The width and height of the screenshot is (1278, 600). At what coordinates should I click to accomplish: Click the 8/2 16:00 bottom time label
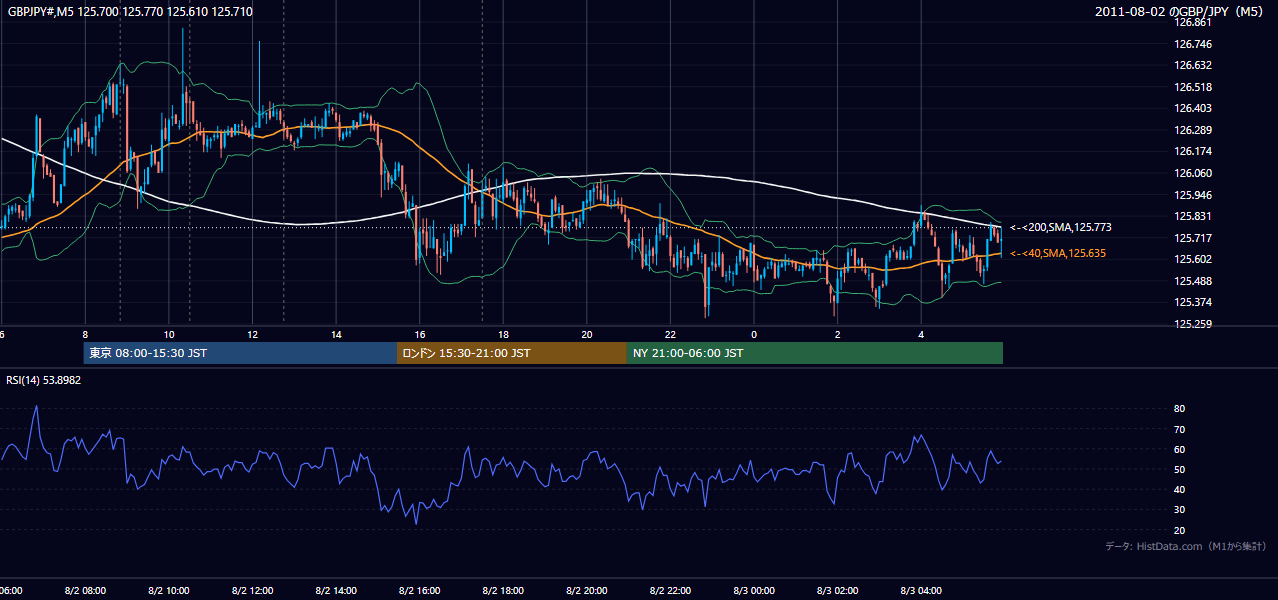420,591
